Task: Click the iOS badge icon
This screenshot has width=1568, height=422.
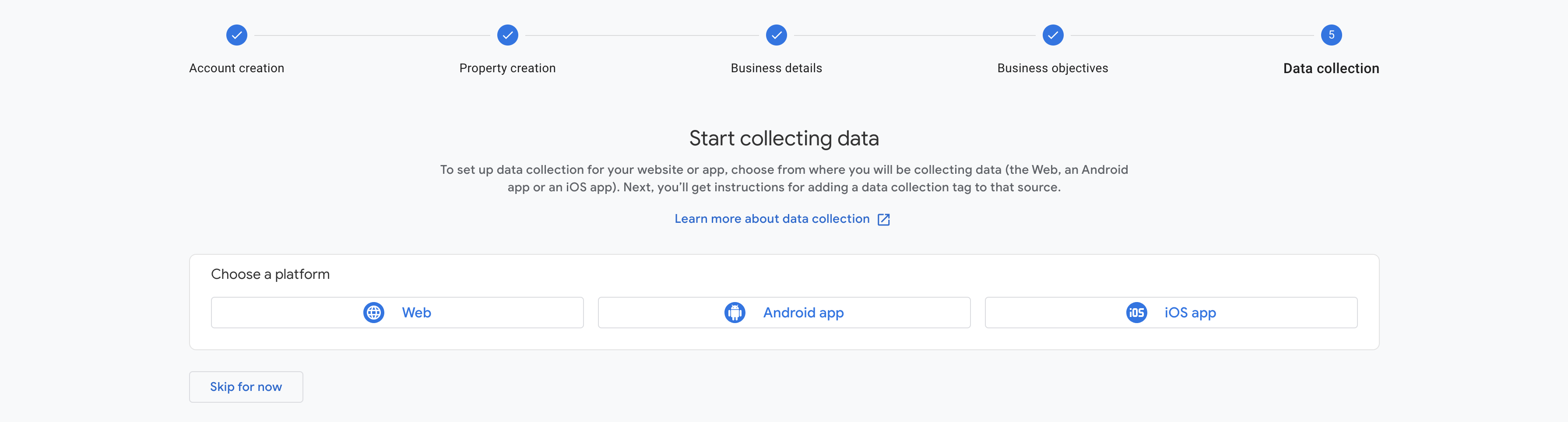Action: pos(1136,313)
